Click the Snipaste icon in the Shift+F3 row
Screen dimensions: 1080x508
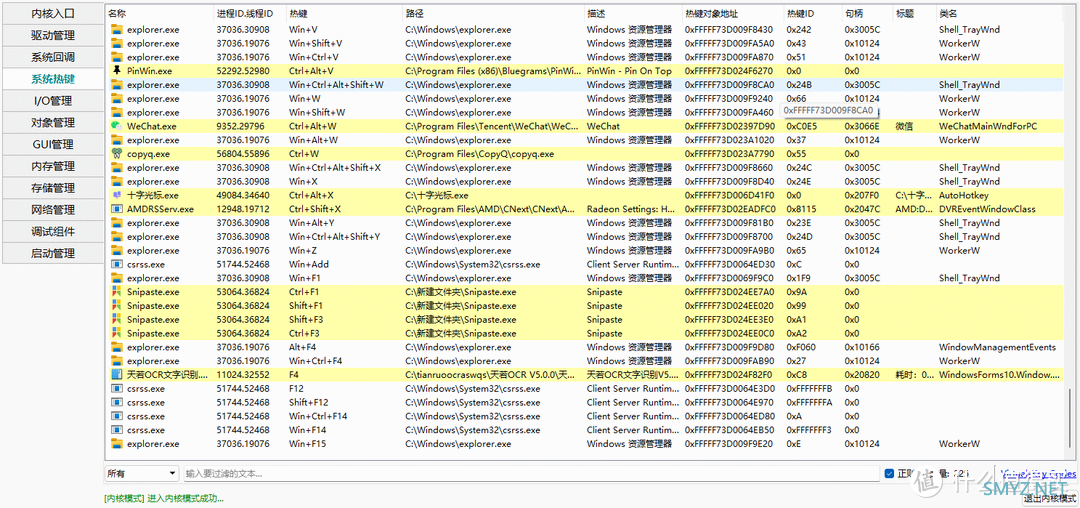[116, 319]
